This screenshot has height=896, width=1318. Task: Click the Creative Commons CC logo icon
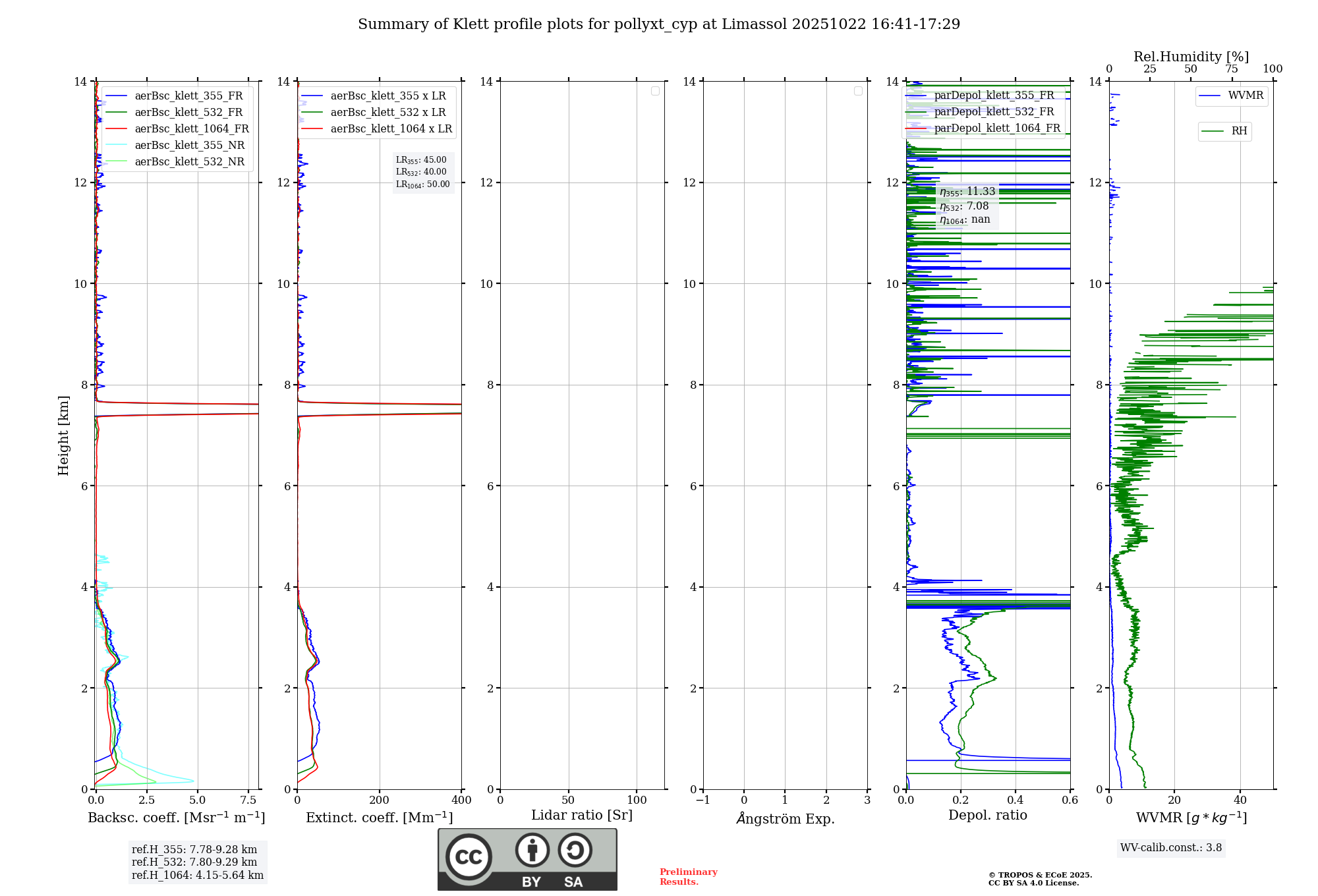click(x=469, y=856)
